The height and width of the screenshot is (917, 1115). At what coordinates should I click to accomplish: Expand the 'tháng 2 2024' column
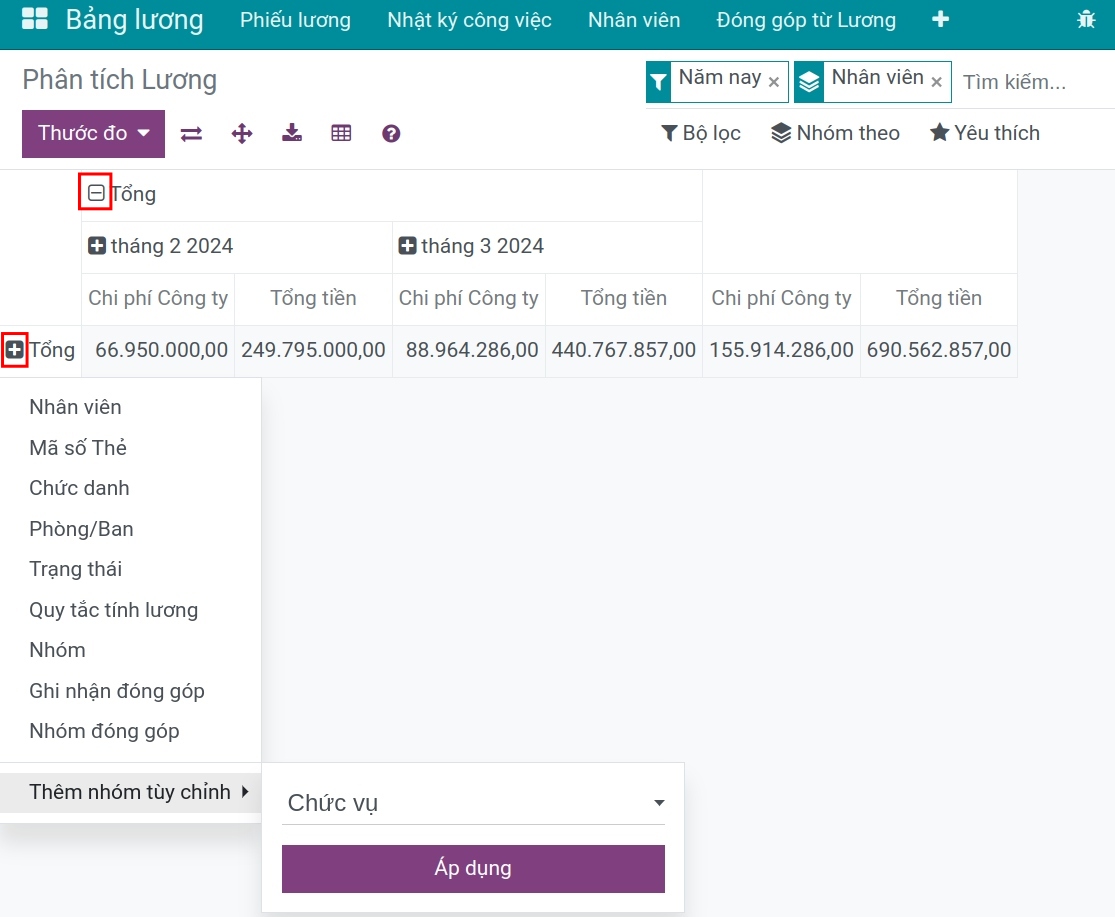point(97,246)
